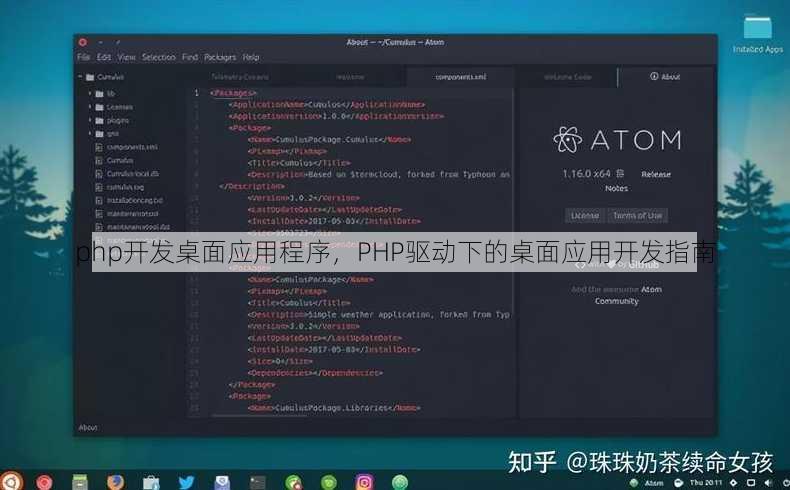Open the blue mail dock icon
Image resolution: width=790 pixels, height=490 pixels.
point(222,482)
